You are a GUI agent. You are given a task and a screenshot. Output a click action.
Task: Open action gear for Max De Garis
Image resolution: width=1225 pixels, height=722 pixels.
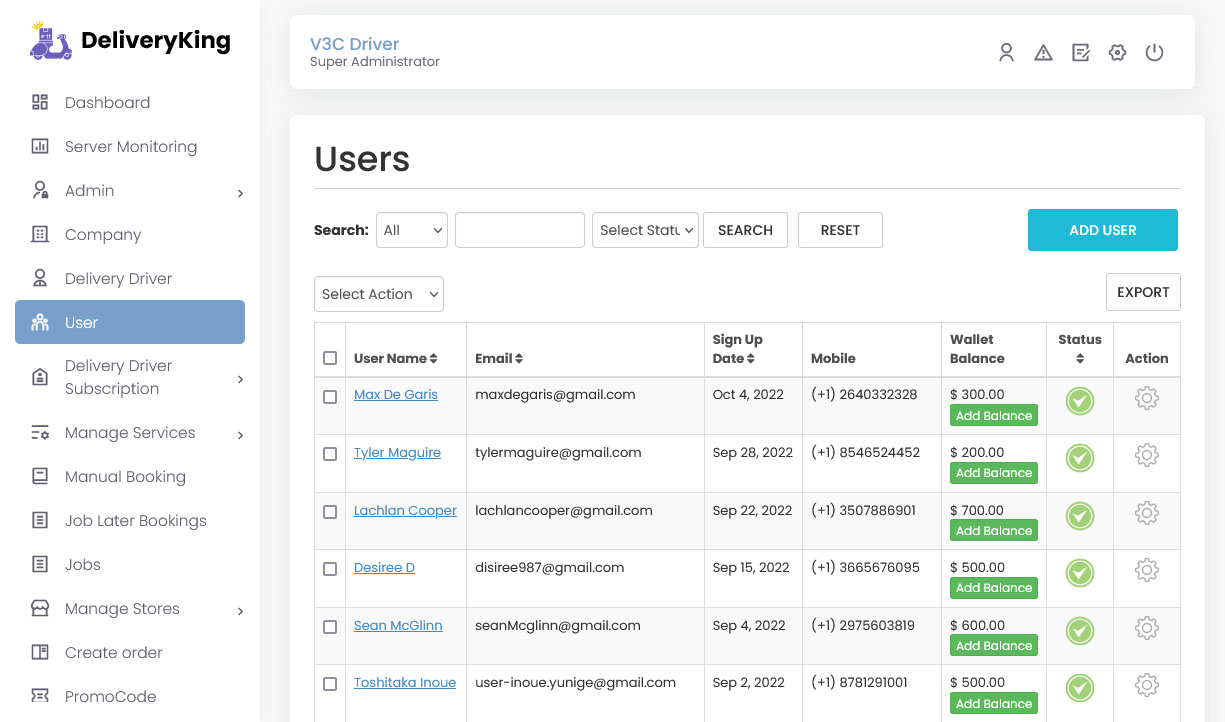[1146, 398]
